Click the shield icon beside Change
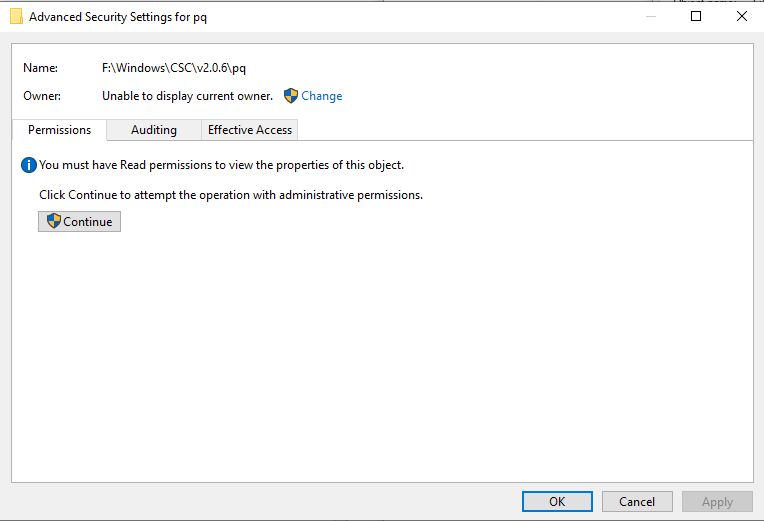764x521 pixels. pos(291,96)
